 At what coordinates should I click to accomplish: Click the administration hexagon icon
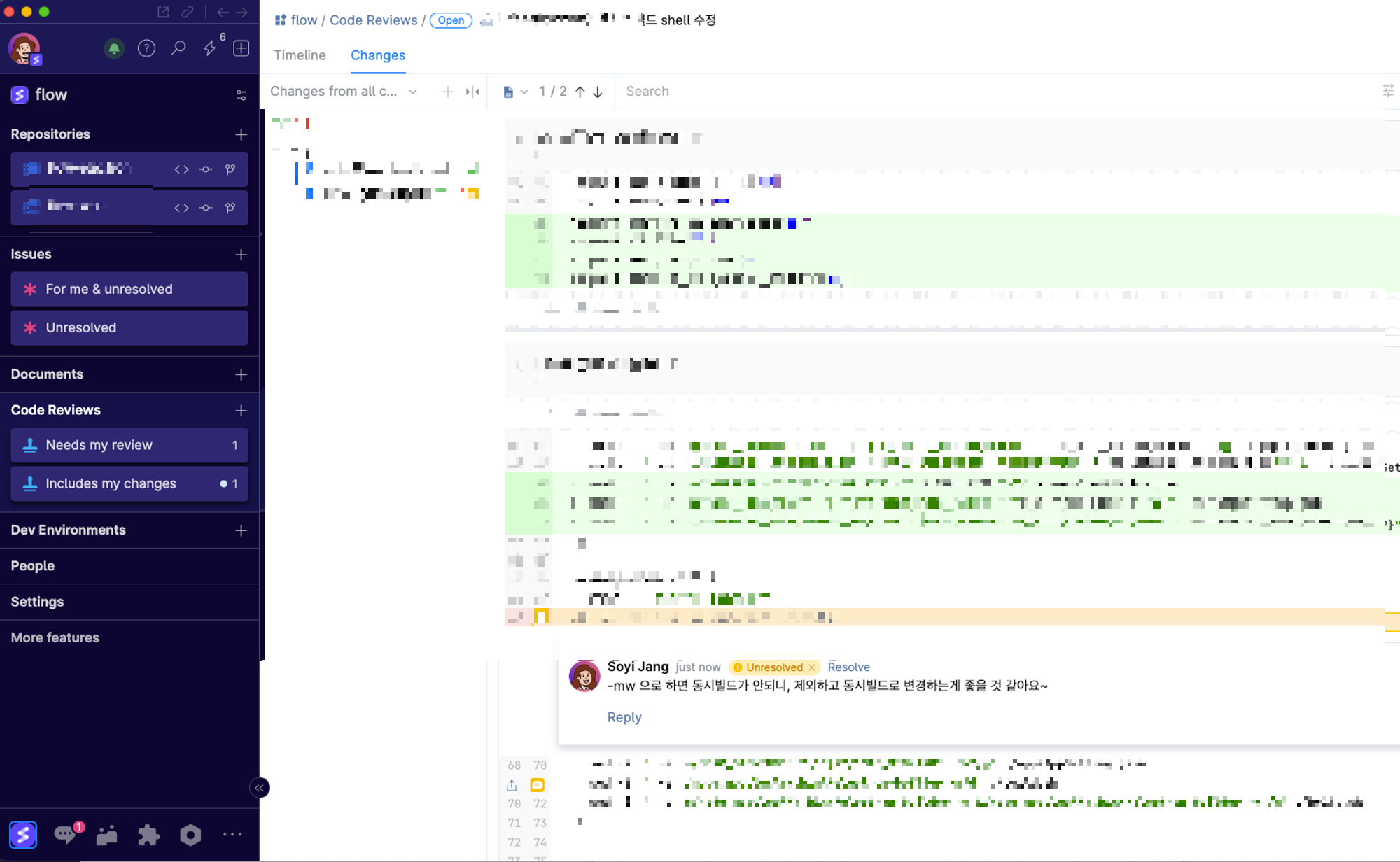[190, 834]
